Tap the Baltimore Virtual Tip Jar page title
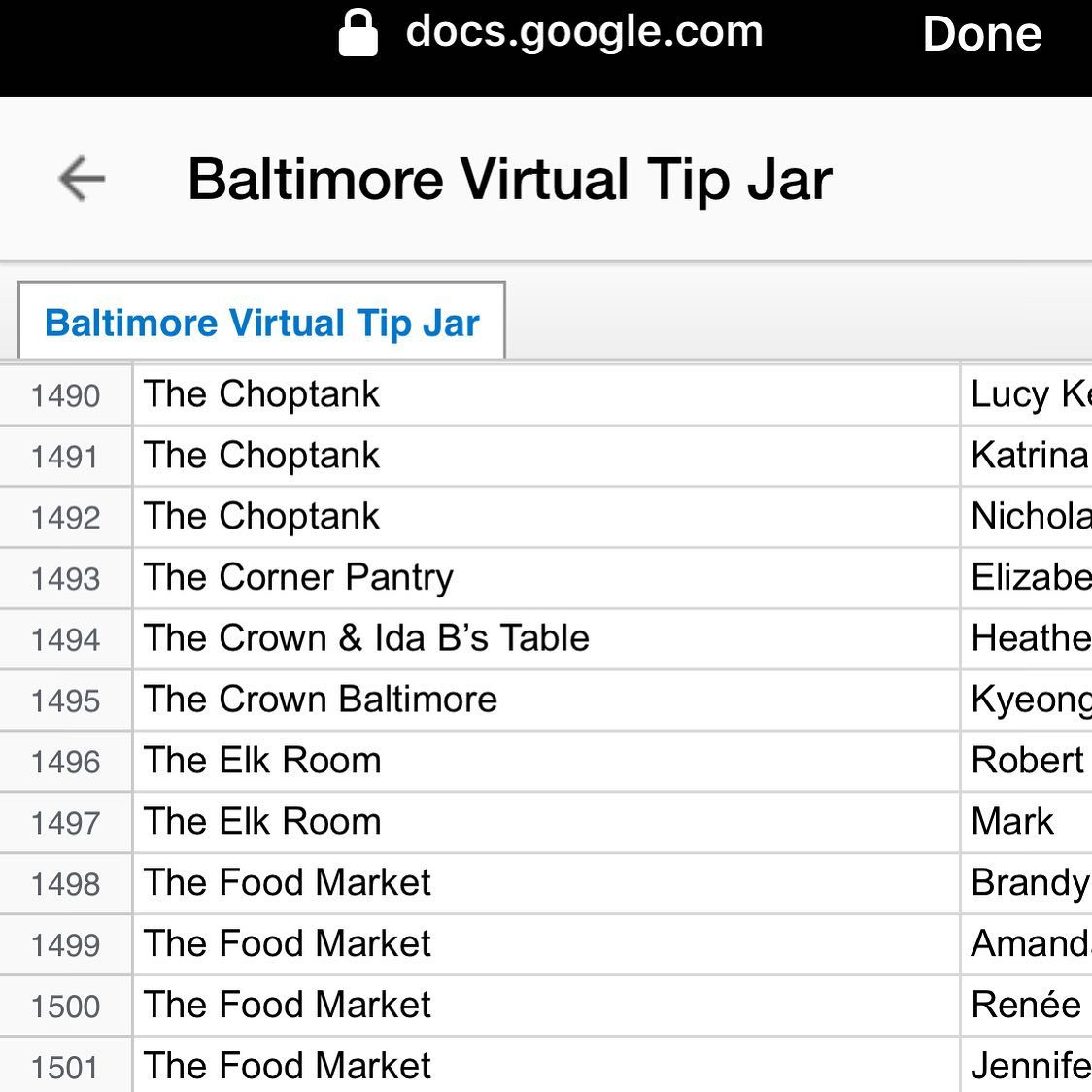Viewport: 1092px width, 1092px height. (510, 180)
